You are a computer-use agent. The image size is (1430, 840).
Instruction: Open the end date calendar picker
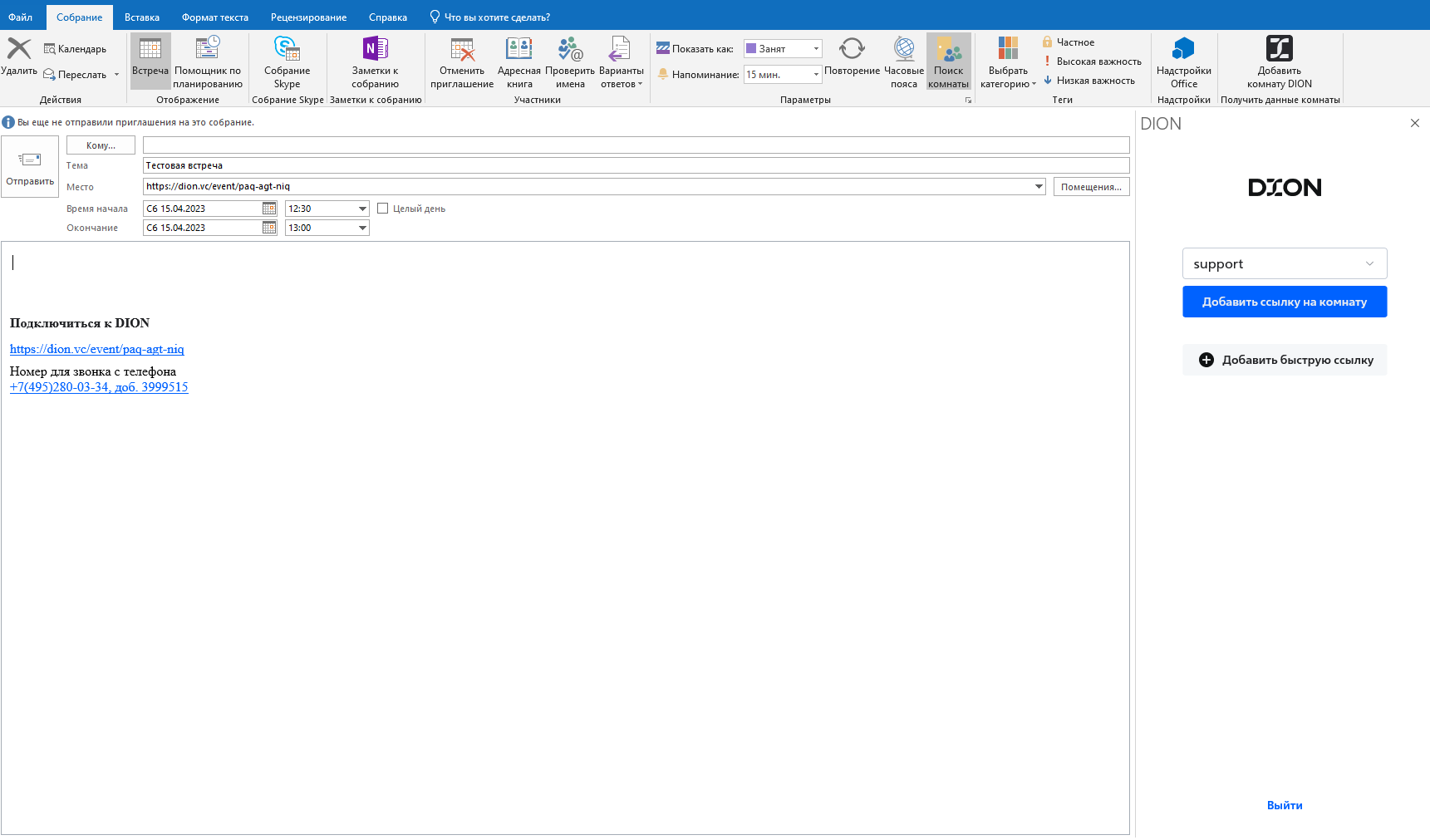coord(269,228)
